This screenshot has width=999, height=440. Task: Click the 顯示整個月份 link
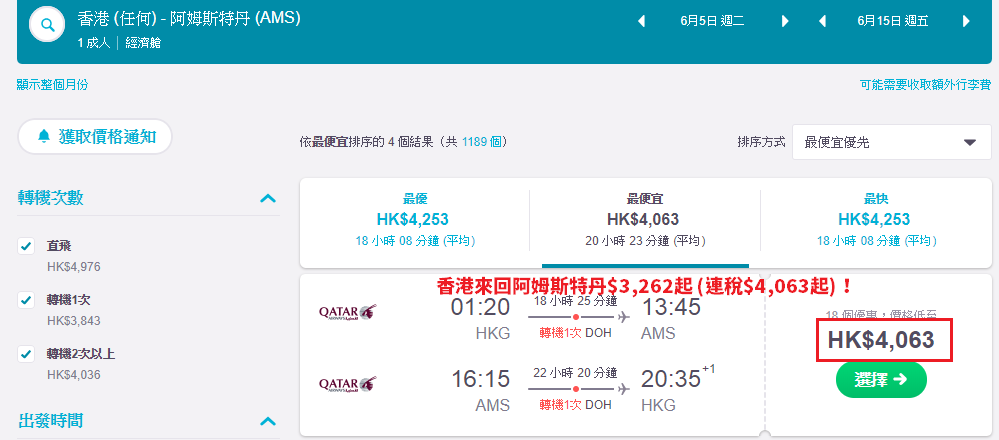(x=52, y=85)
